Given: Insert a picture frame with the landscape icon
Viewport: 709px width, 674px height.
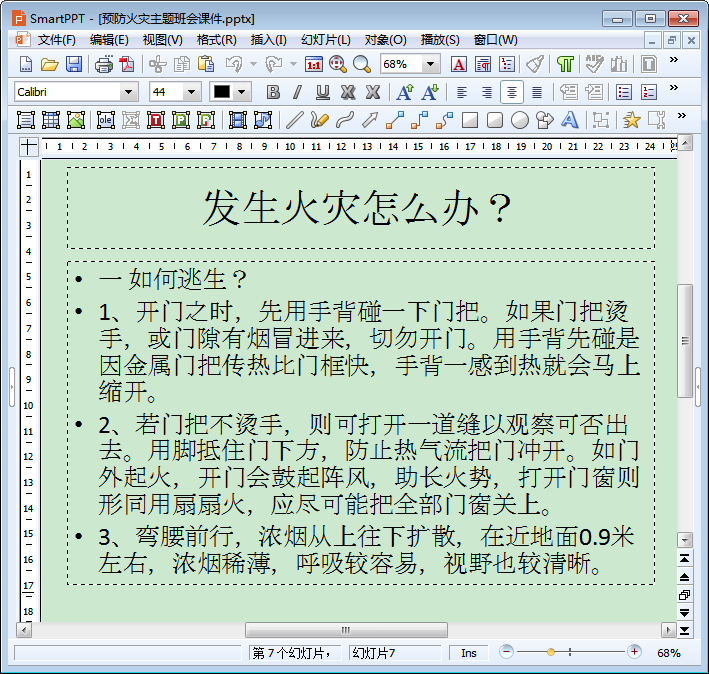Looking at the screenshot, I should pos(76,120).
